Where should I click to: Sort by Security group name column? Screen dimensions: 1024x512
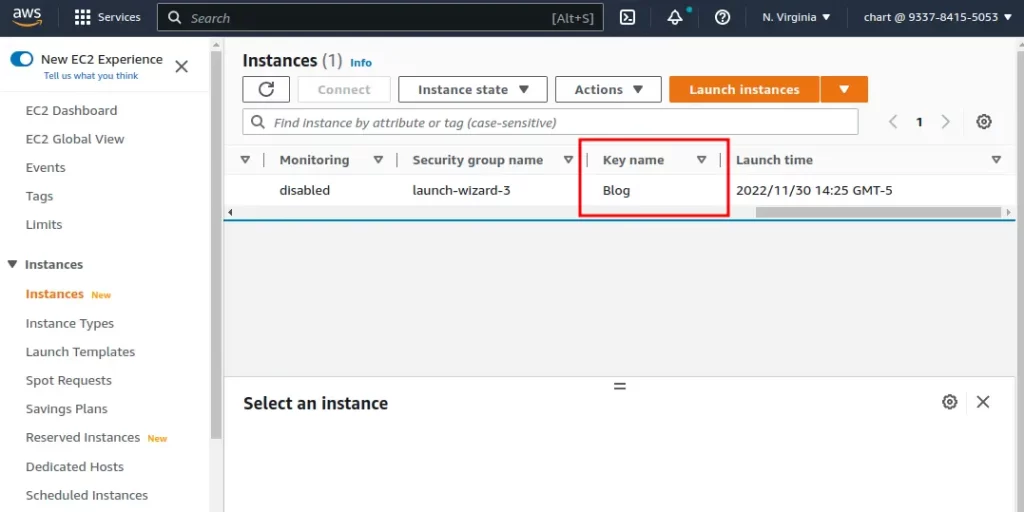point(568,160)
